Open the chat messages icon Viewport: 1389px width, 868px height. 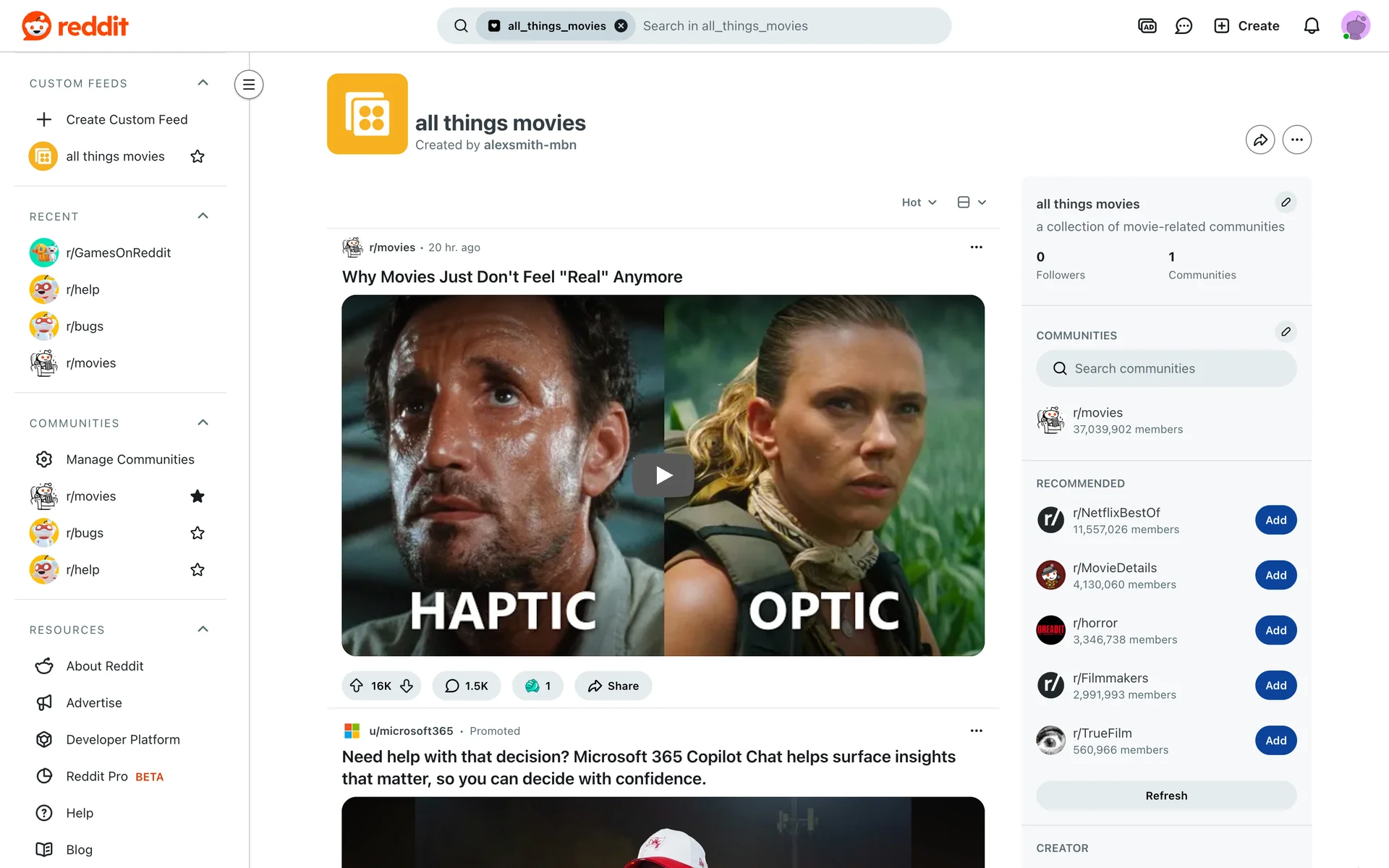pyautogui.click(x=1184, y=26)
